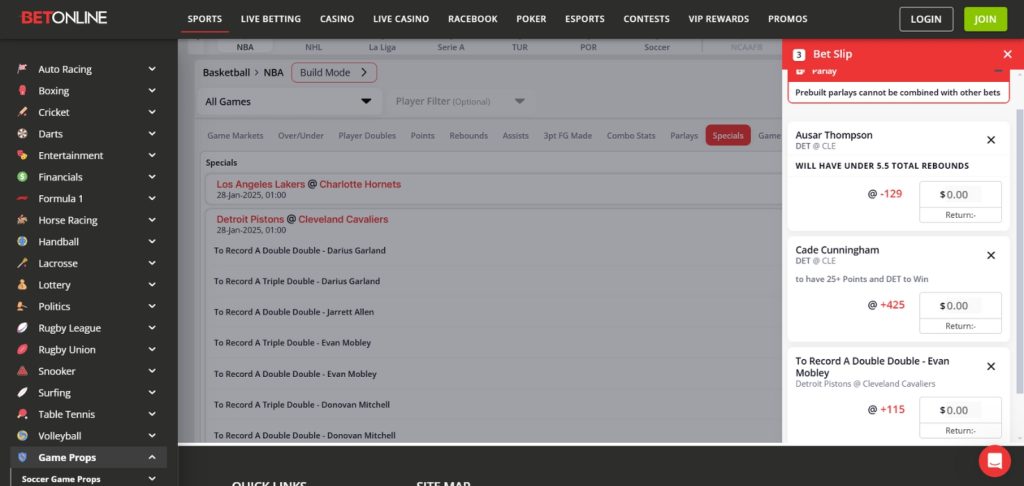The image size is (1024, 486).
Task: Expand the Soccer Game Props chevron
Action: (x=152, y=479)
